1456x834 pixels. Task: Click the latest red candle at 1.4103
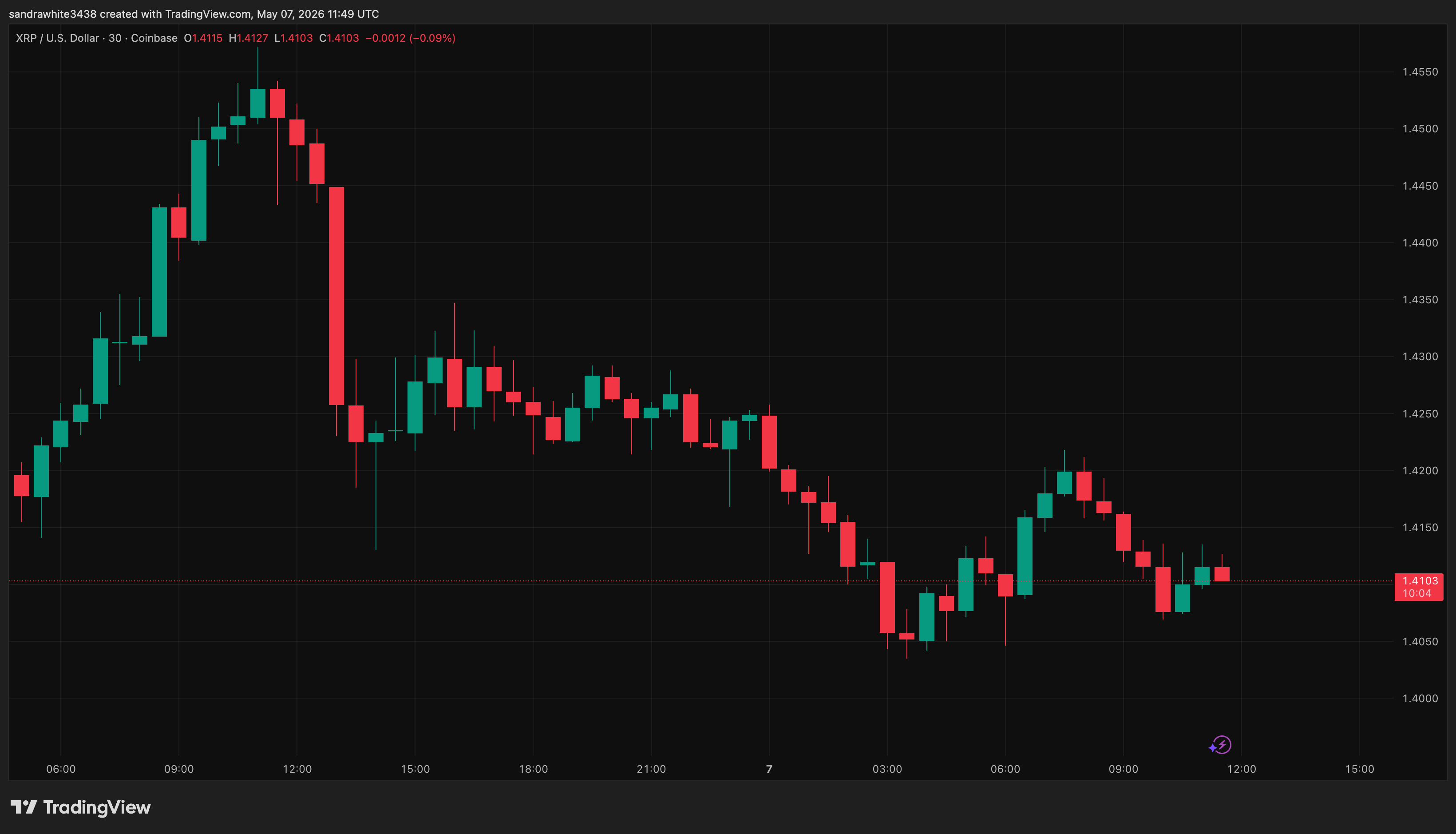[x=1222, y=574]
